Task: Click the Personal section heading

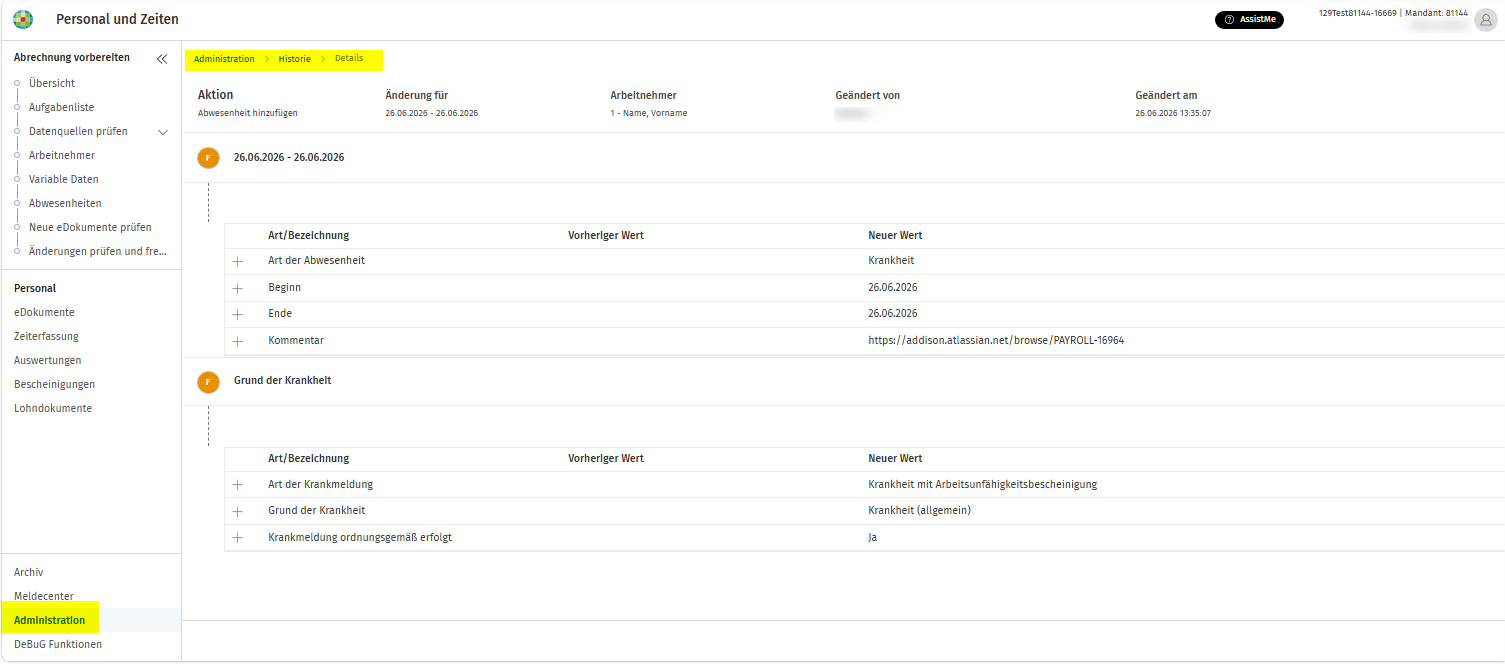Action: [35, 288]
